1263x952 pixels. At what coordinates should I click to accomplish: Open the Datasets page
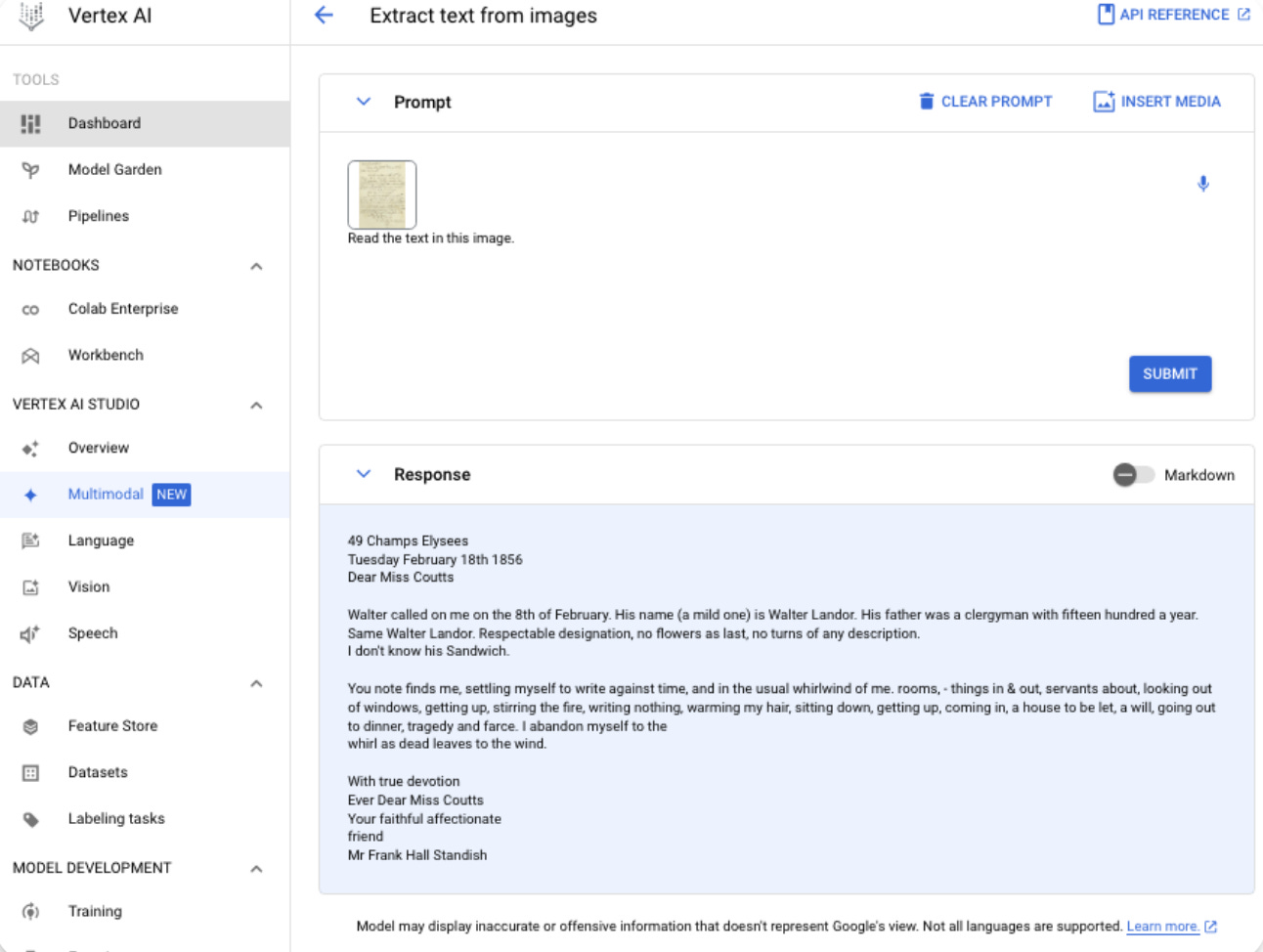point(145,773)
